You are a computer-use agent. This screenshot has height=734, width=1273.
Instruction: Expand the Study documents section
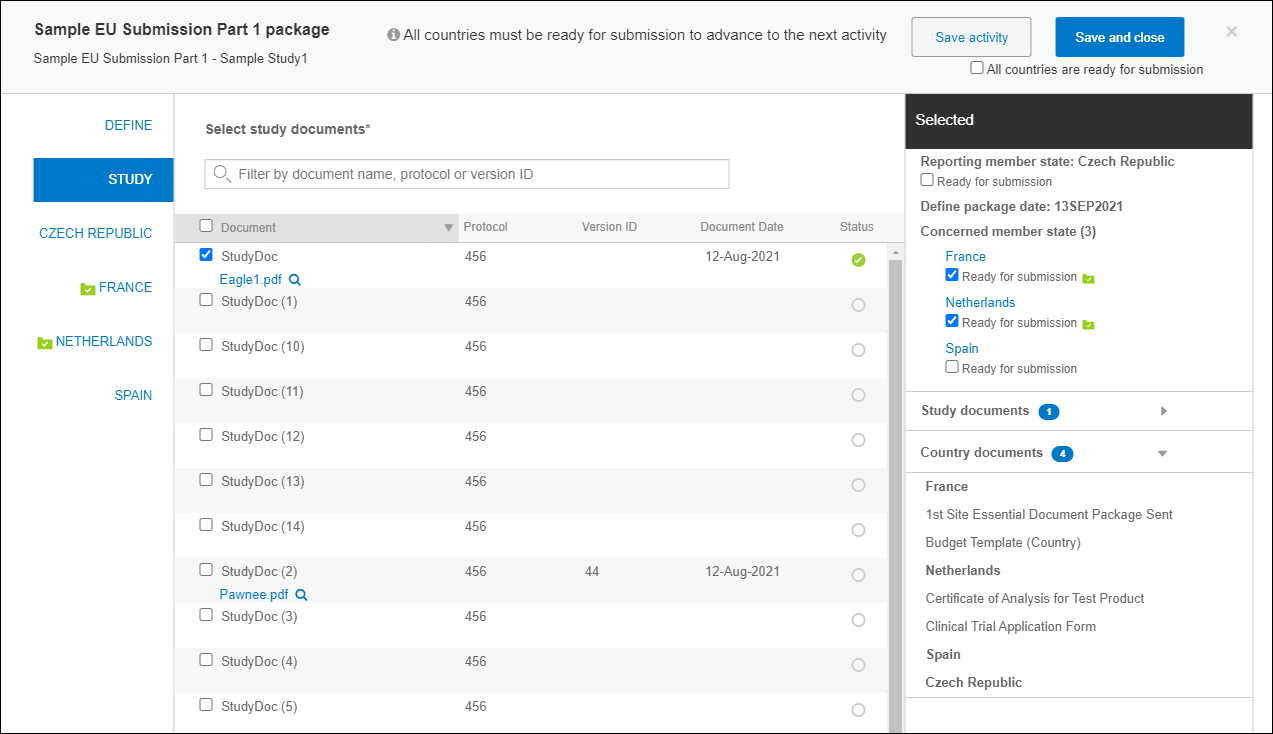tap(1163, 410)
